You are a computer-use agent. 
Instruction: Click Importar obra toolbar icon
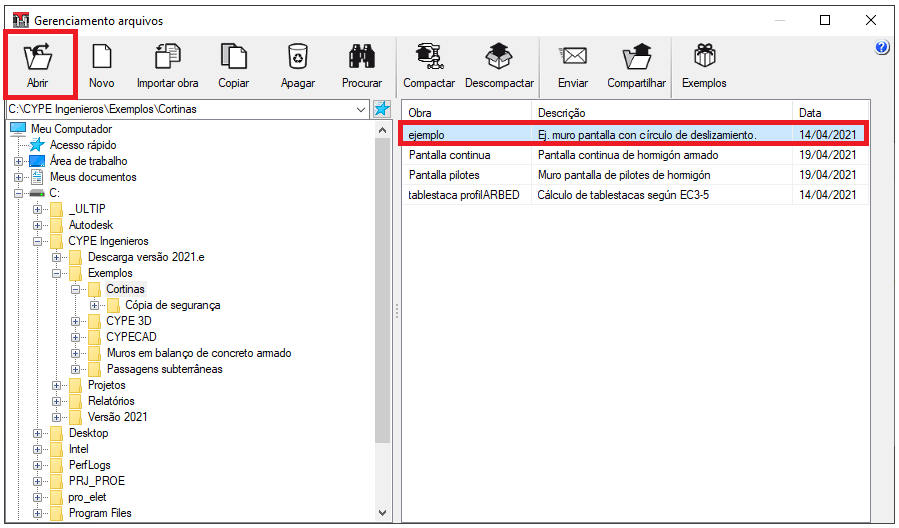pos(167,65)
